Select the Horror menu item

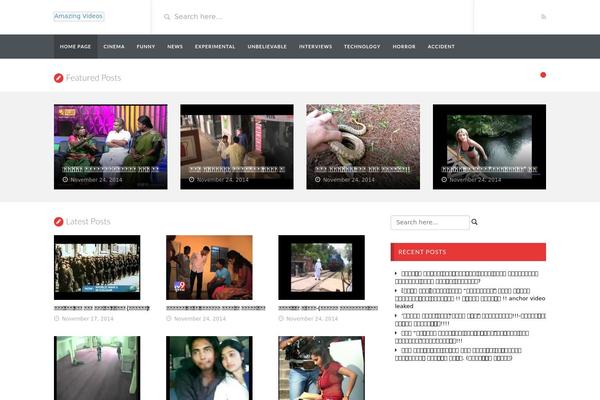[x=404, y=47]
